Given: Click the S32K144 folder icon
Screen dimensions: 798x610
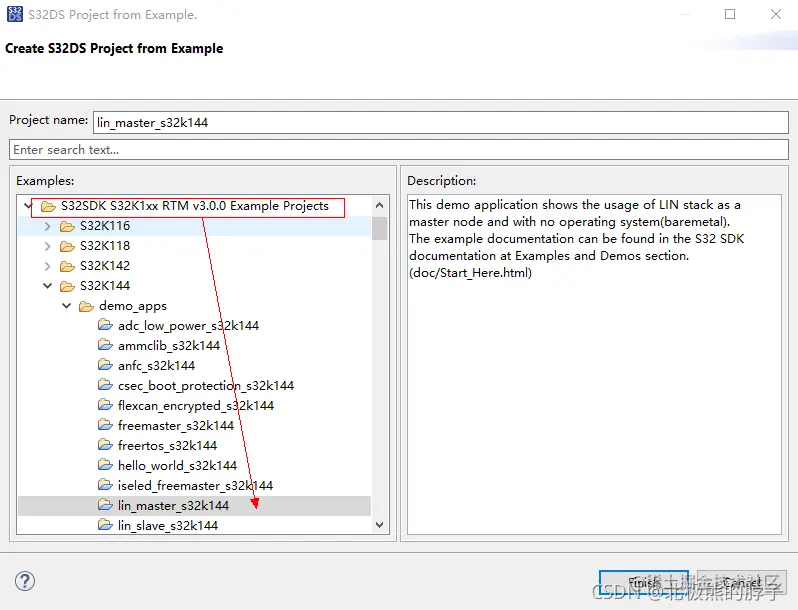Looking at the screenshot, I should pos(67,286).
